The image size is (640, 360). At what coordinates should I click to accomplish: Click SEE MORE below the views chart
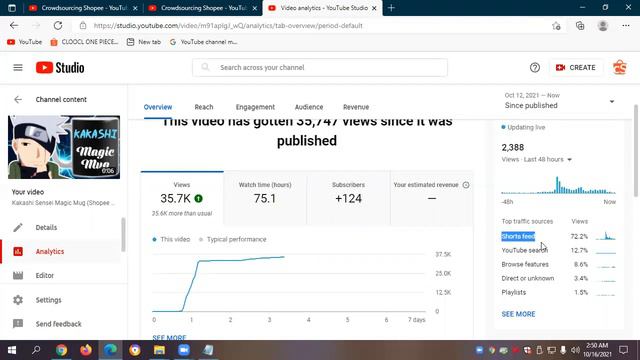[x=169, y=338]
